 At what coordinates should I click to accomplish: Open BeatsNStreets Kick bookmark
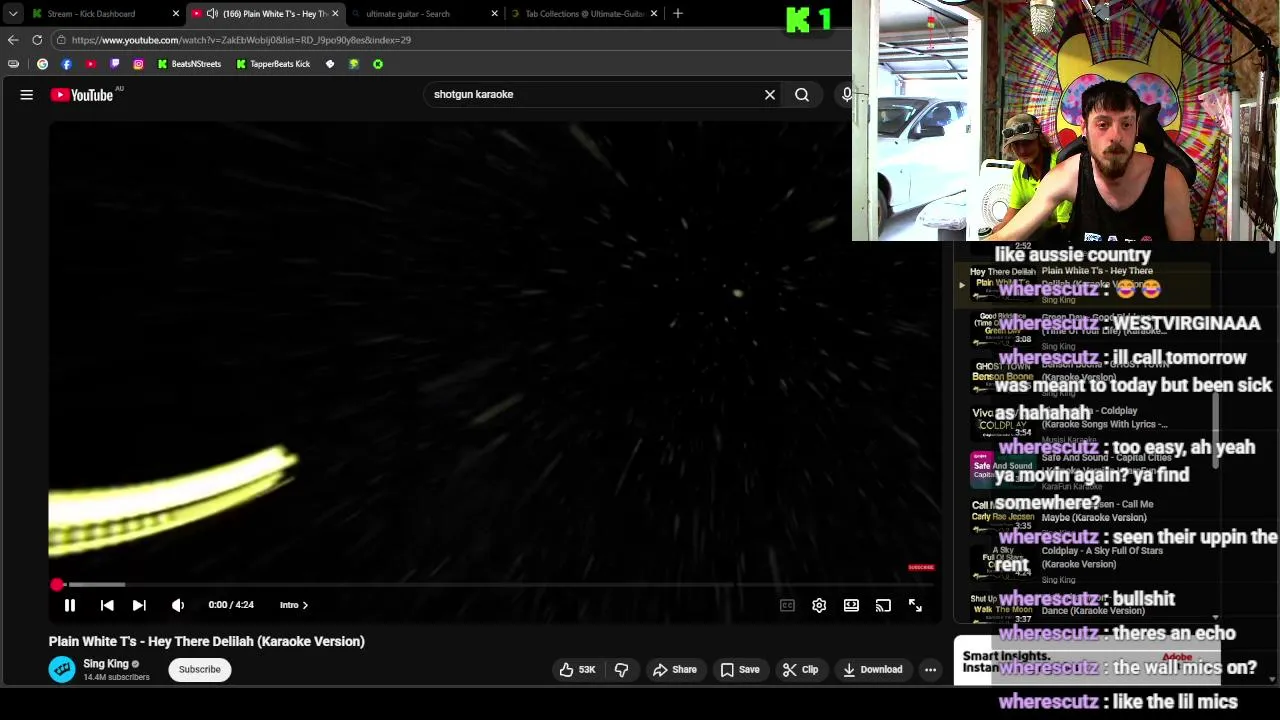[189, 64]
